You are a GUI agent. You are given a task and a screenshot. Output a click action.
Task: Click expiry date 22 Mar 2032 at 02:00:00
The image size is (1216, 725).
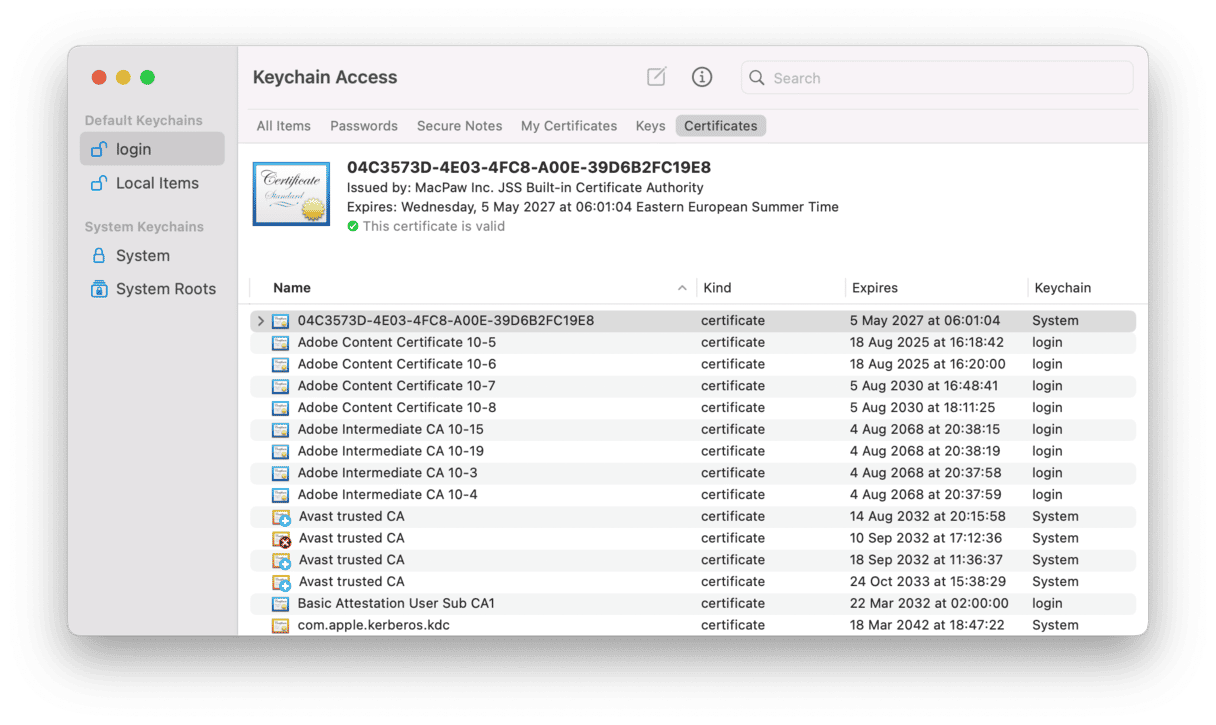click(929, 603)
